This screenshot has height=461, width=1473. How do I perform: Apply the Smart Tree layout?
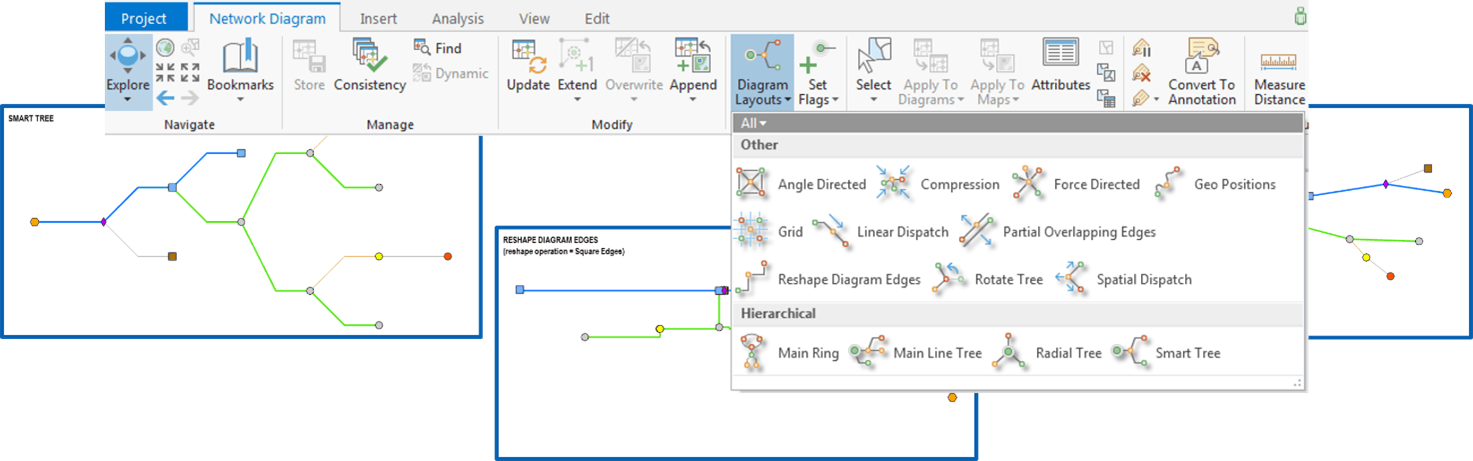(1166, 353)
